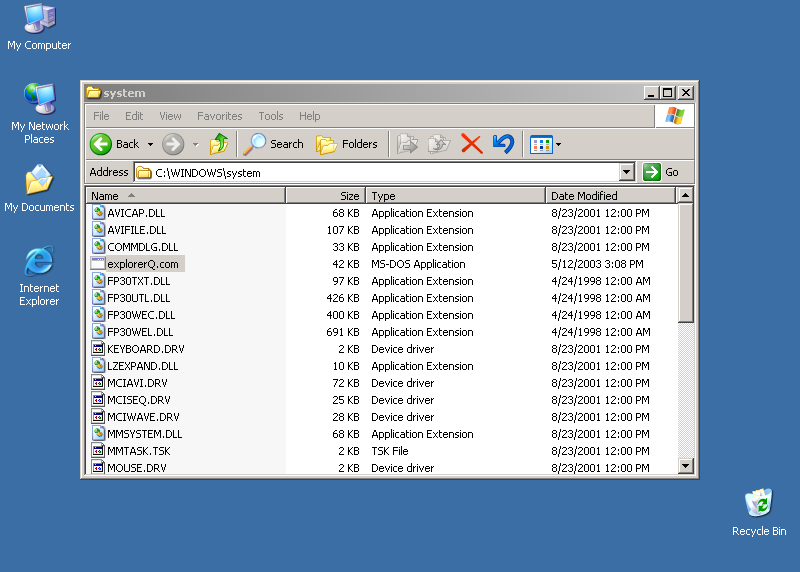Viewport: 800px width, 572px height.
Task: Open the Edit menu
Action: click(x=134, y=116)
